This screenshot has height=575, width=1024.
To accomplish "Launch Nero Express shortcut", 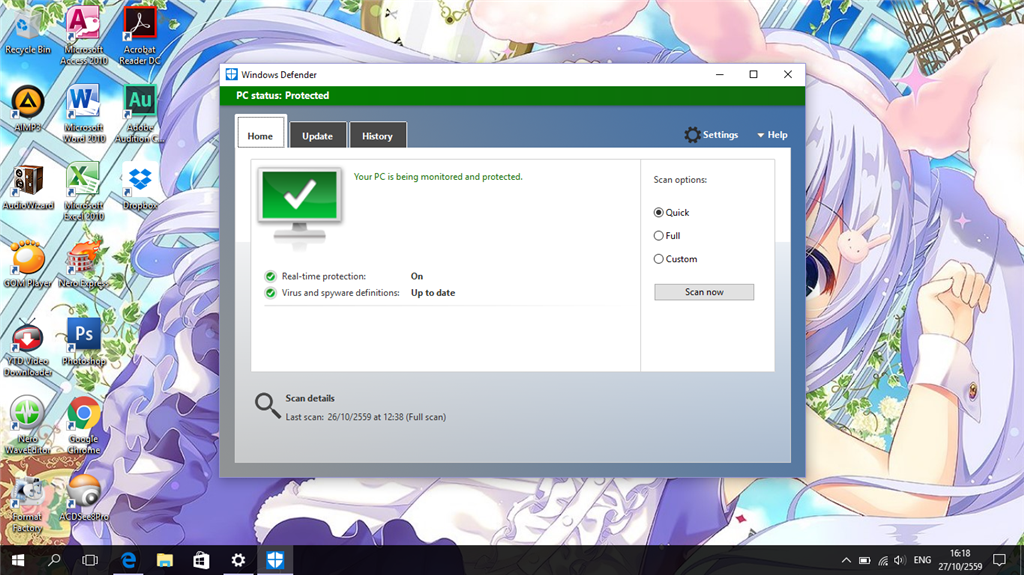I will [x=84, y=265].
